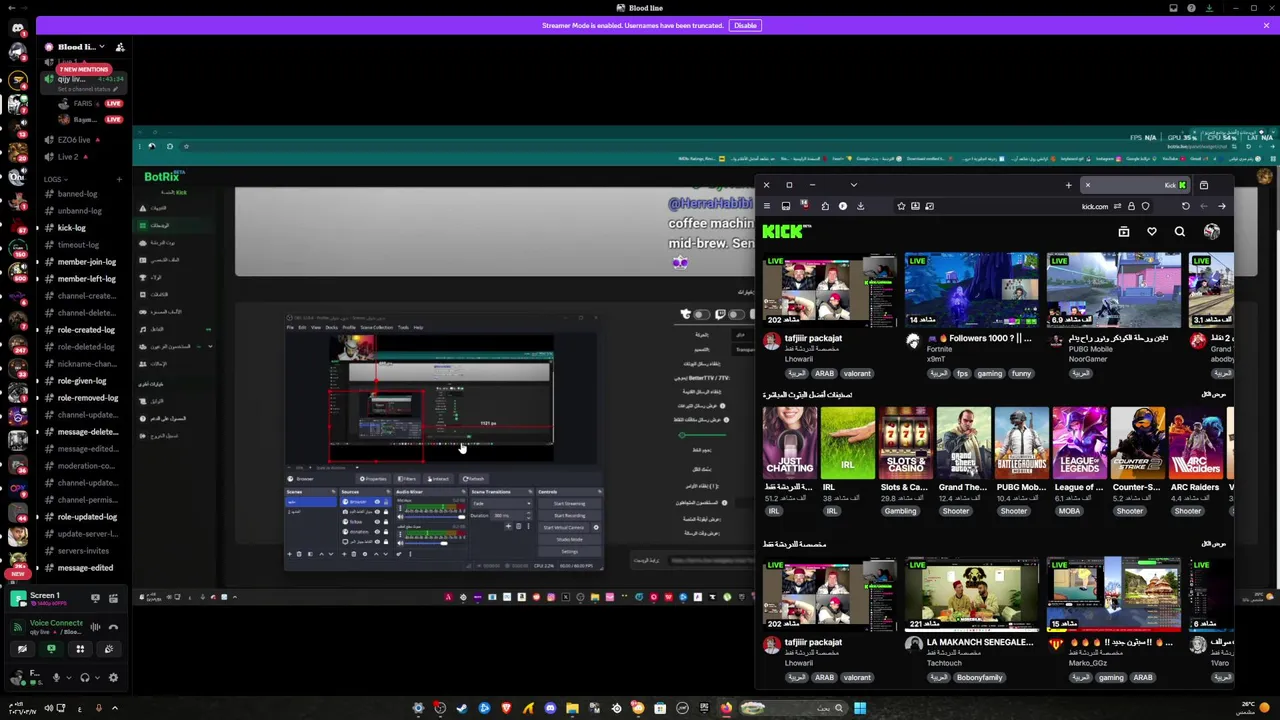Image resolution: width=1280 pixels, height=720 pixels.
Task: Open Discord user settings gear
Action: [x=113, y=678]
